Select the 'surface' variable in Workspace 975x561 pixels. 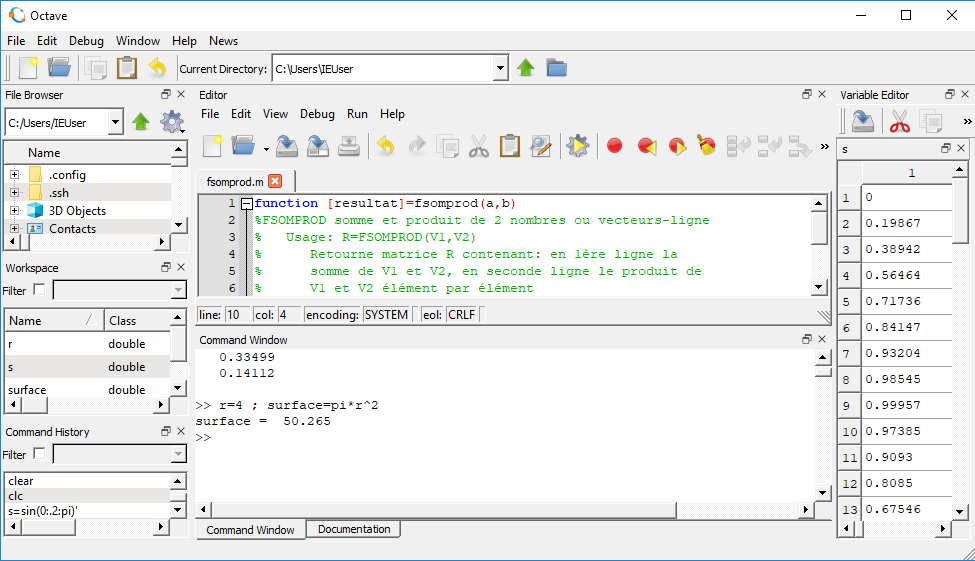pos(87,390)
